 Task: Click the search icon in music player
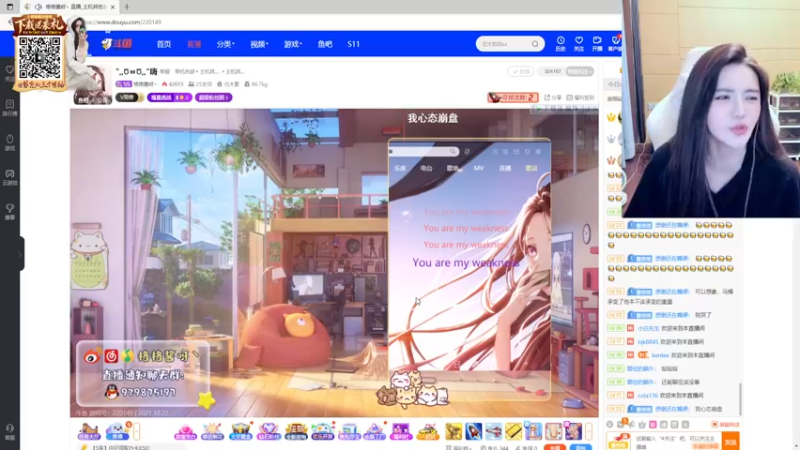(453, 152)
